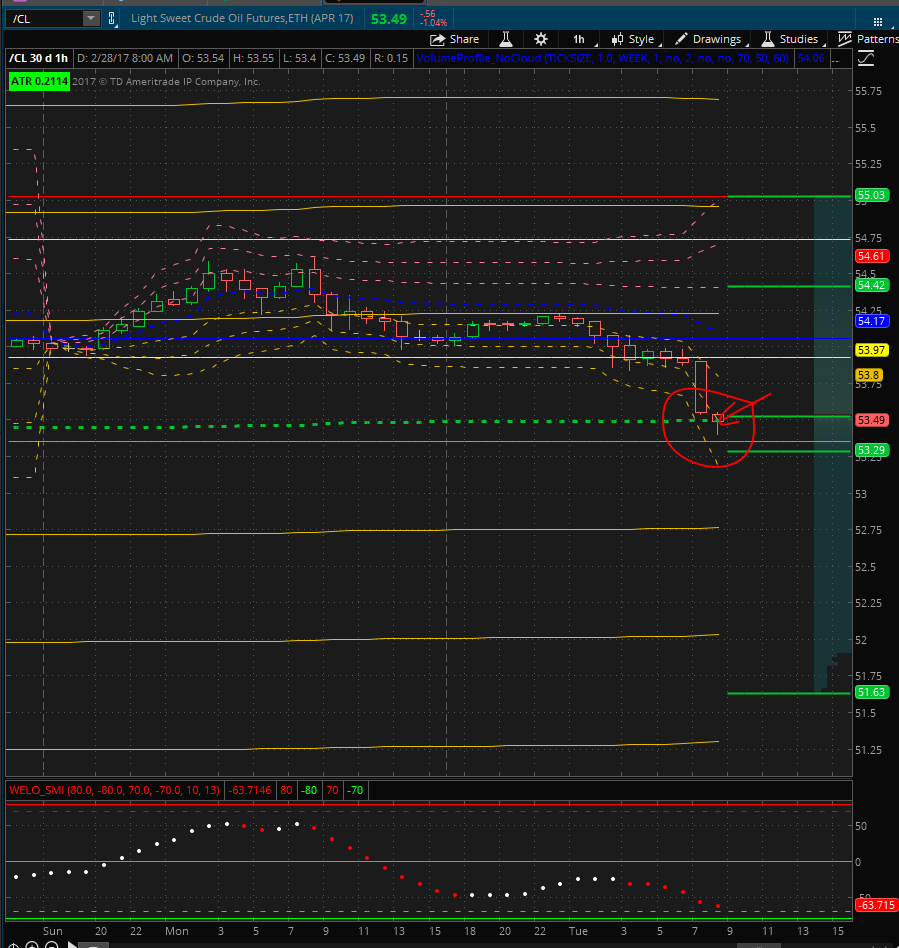Viewport: 899px width, 948px height.
Task: Click the Light Sweet Crude Oil Futures description
Action: (242, 18)
